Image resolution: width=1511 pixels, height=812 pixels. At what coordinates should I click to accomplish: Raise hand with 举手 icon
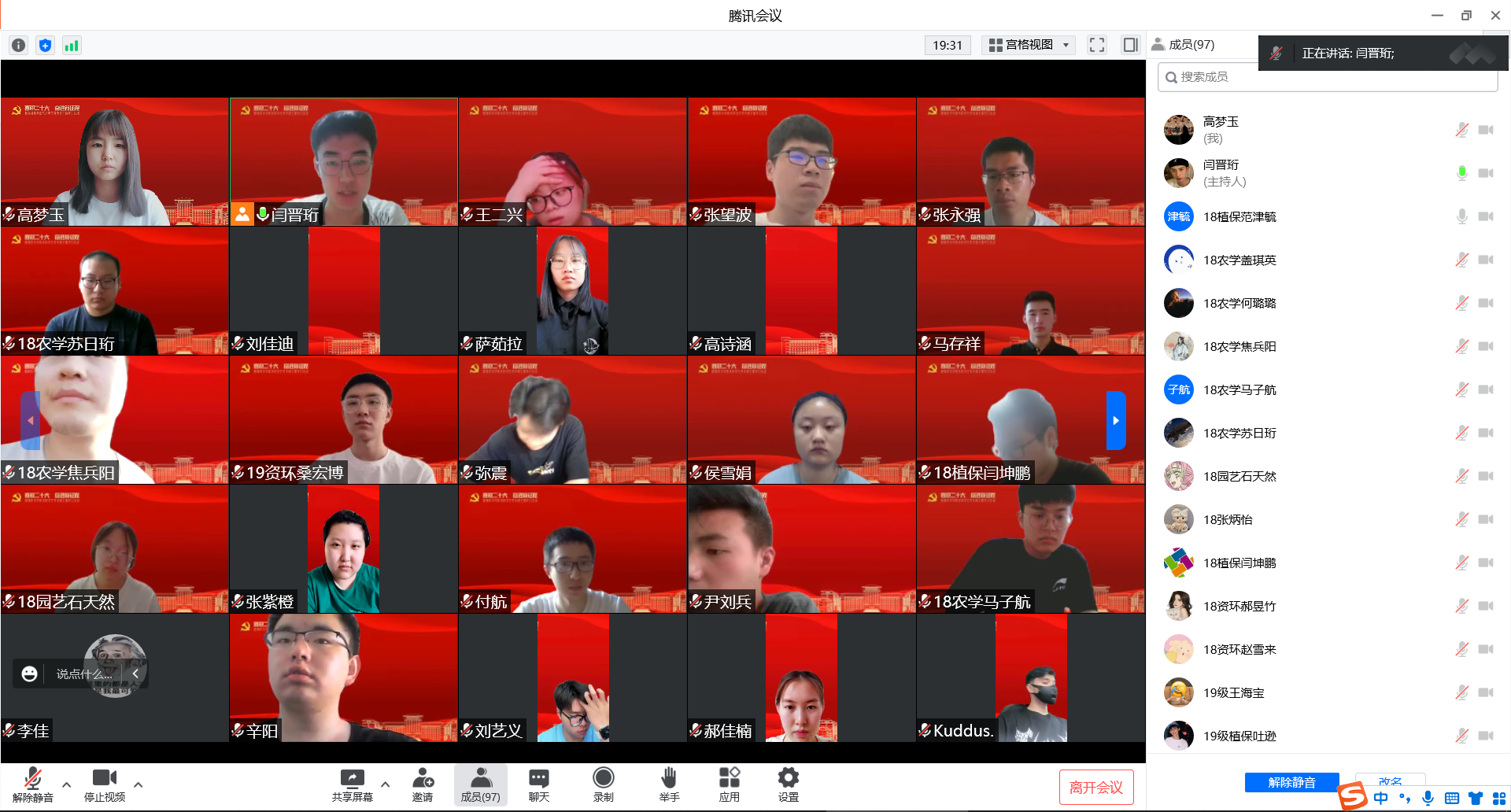(x=669, y=785)
